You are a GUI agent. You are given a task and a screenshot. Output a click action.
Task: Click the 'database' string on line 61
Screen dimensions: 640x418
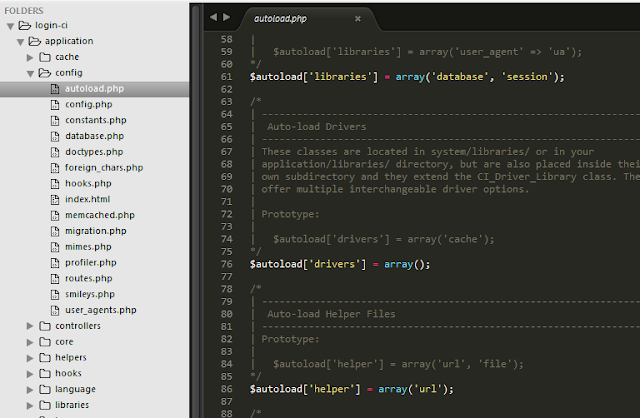(x=460, y=77)
